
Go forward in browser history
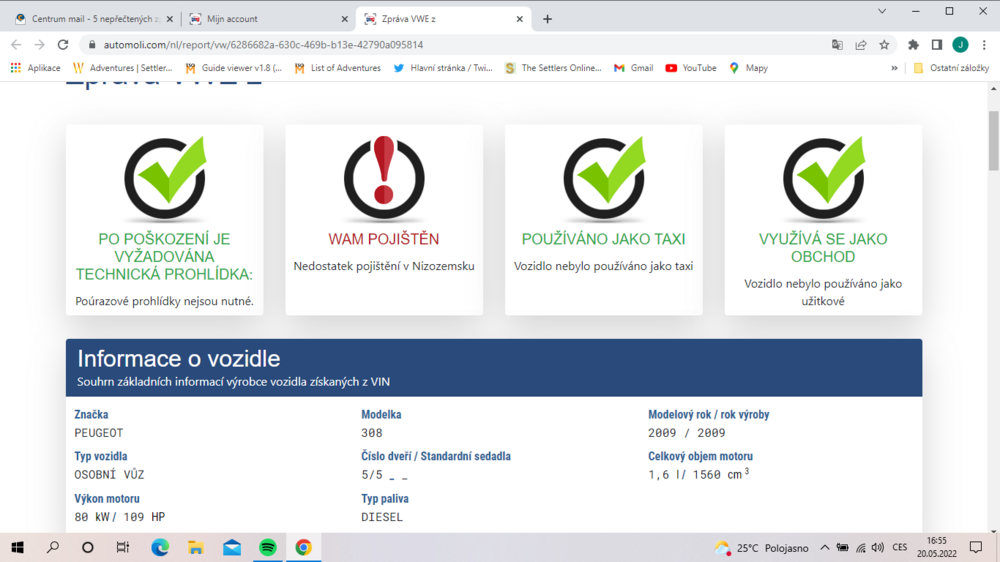40,45
